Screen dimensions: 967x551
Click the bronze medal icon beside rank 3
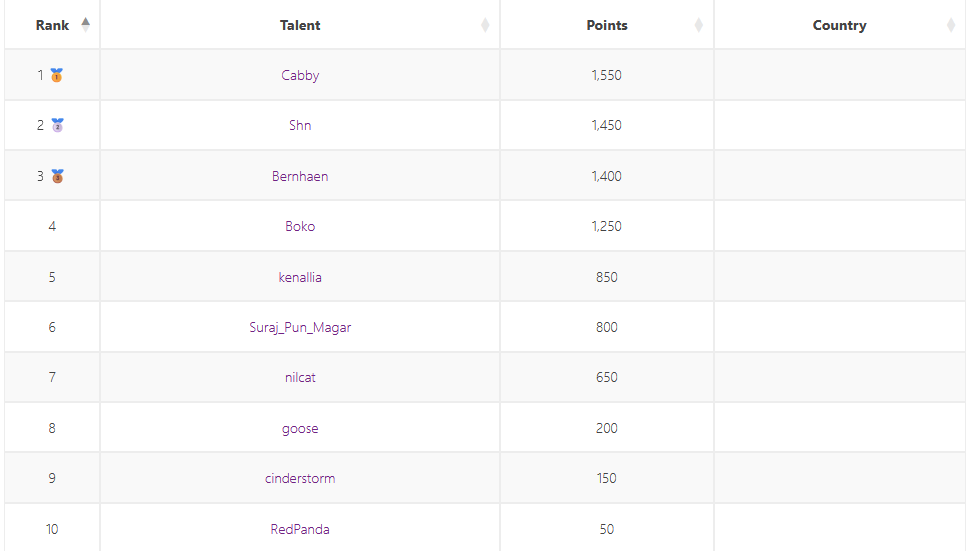57,176
